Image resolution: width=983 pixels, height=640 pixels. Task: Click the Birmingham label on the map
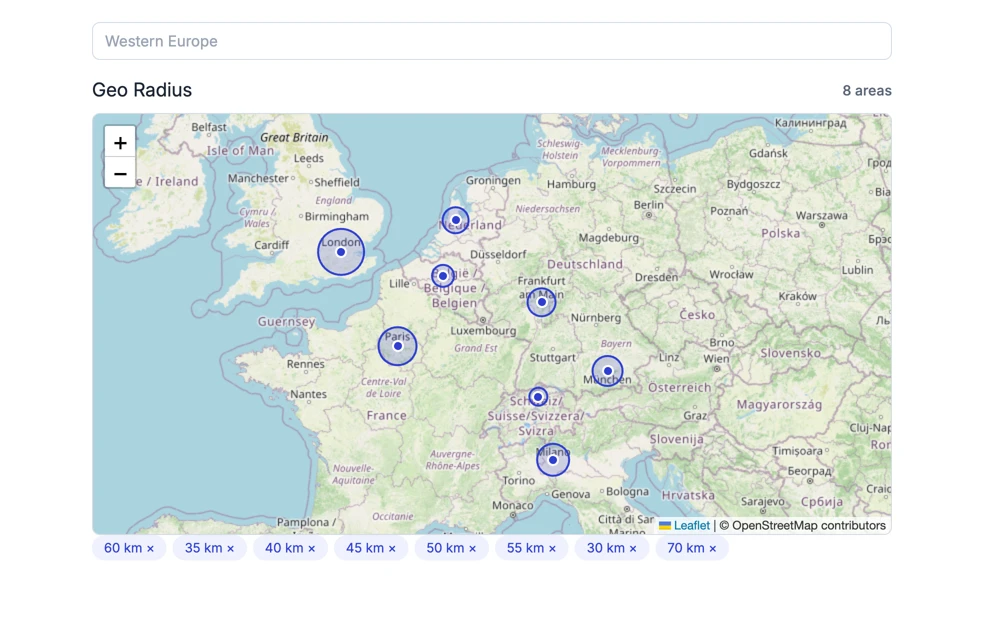[337, 216]
